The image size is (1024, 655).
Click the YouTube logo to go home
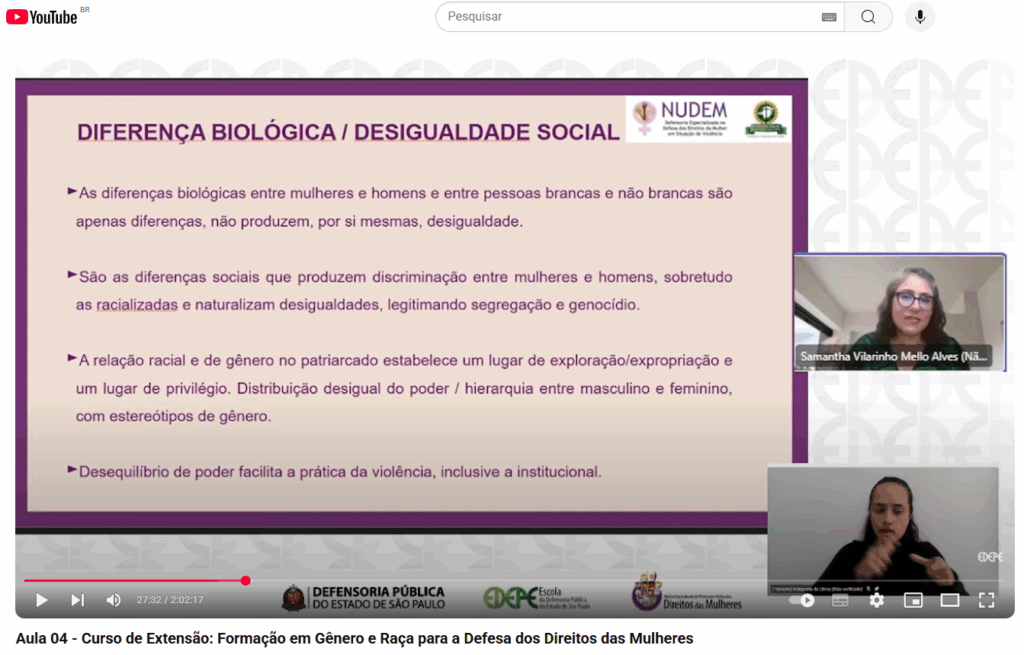tap(42, 17)
